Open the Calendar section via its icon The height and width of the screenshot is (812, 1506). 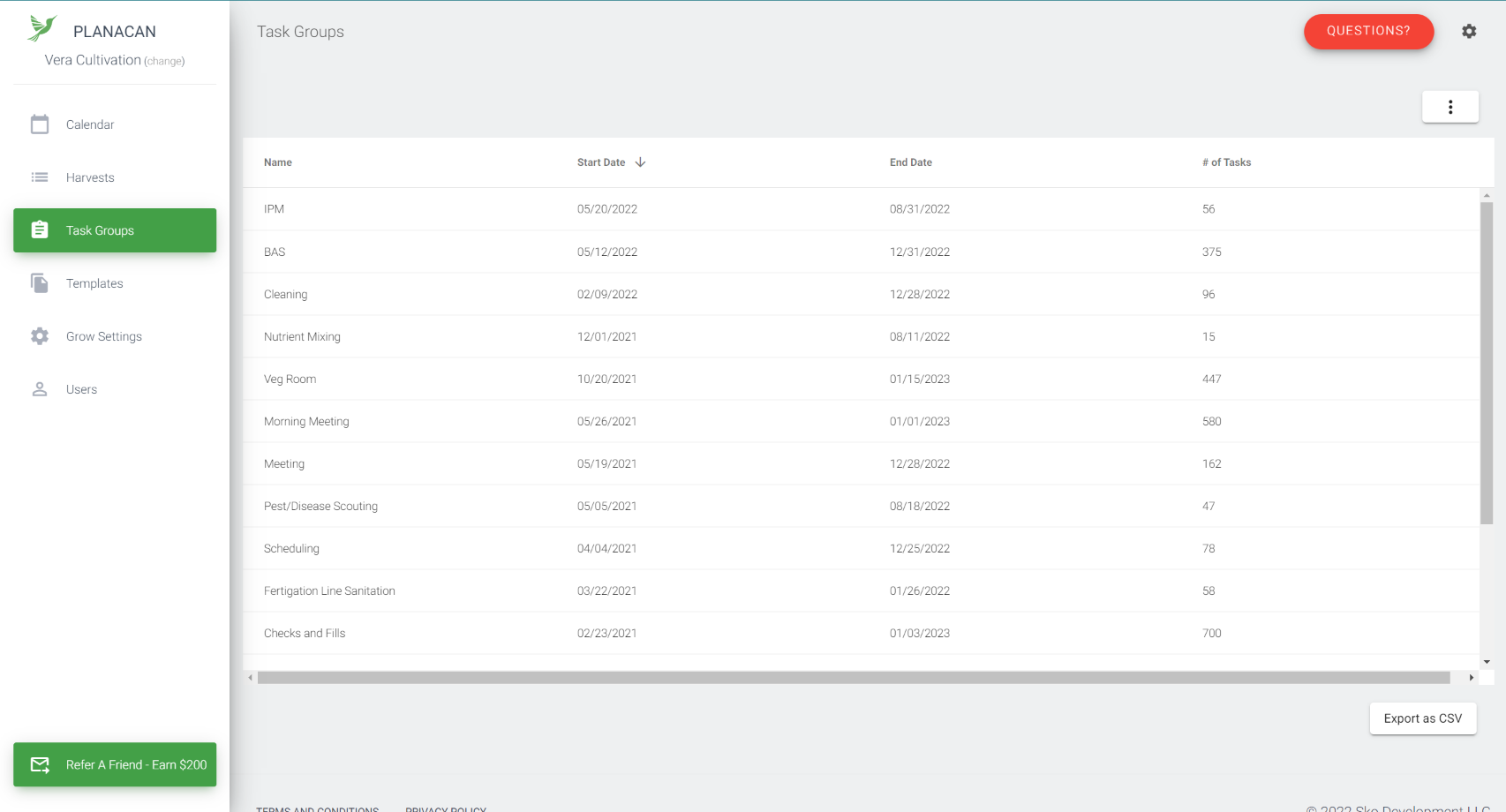tap(40, 124)
